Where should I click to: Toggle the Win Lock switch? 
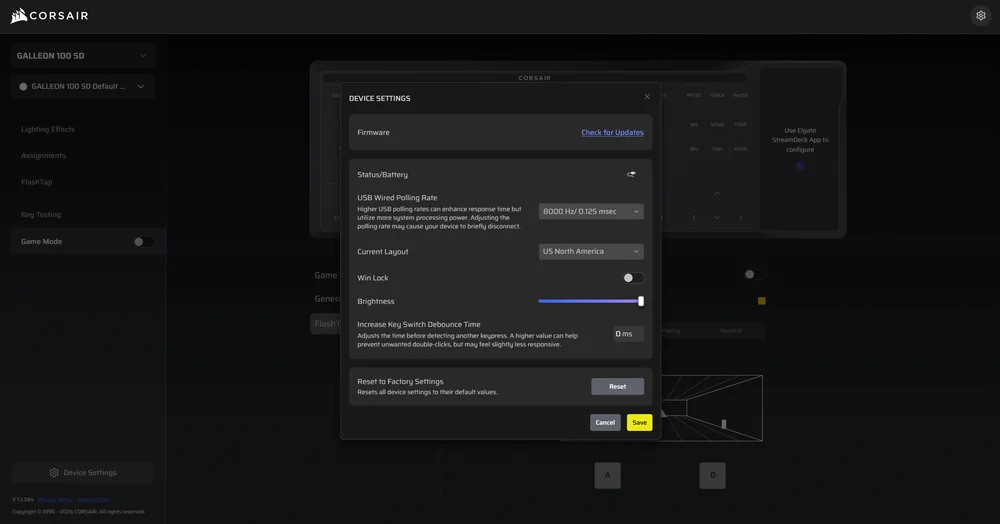click(633, 278)
